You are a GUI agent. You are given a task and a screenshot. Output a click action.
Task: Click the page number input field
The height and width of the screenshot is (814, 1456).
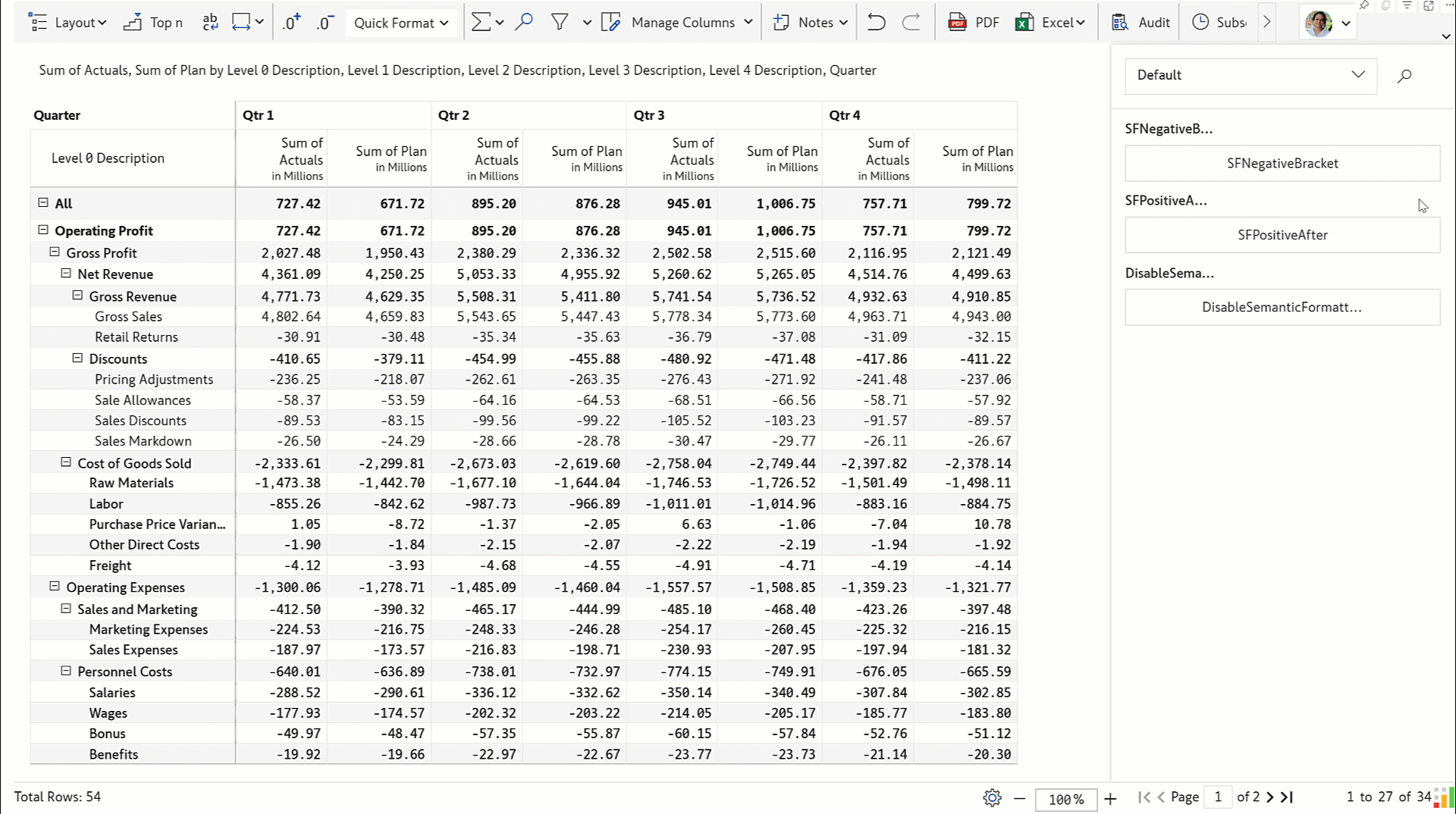click(1218, 797)
